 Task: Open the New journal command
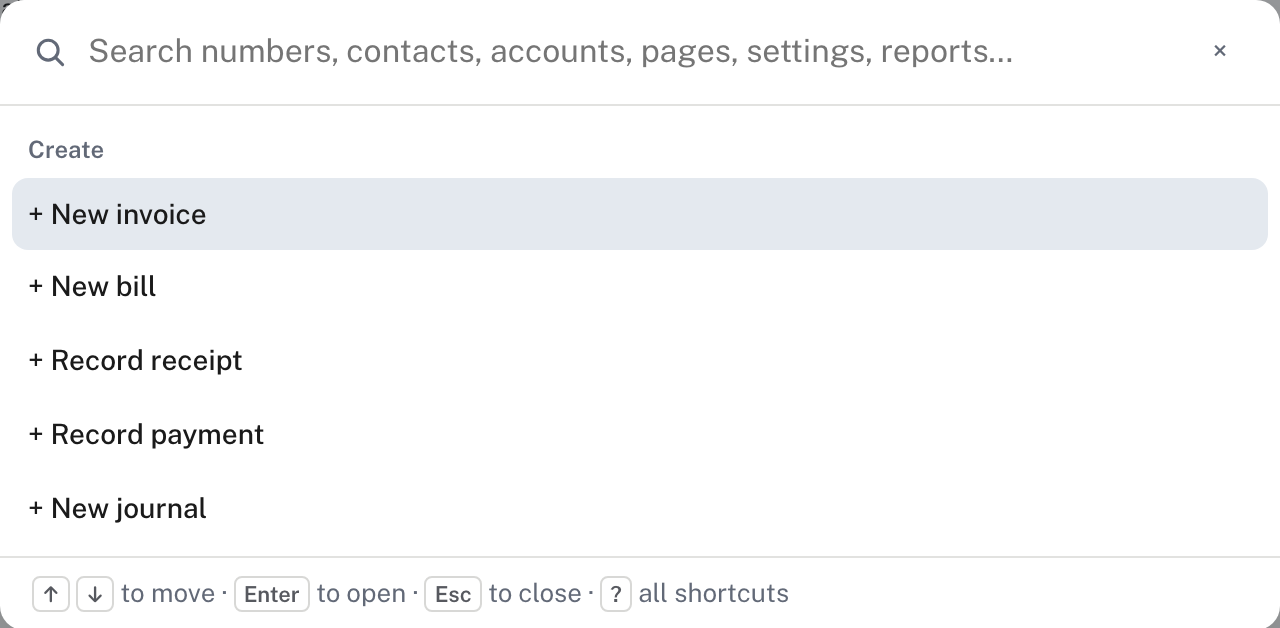(640, 508)
